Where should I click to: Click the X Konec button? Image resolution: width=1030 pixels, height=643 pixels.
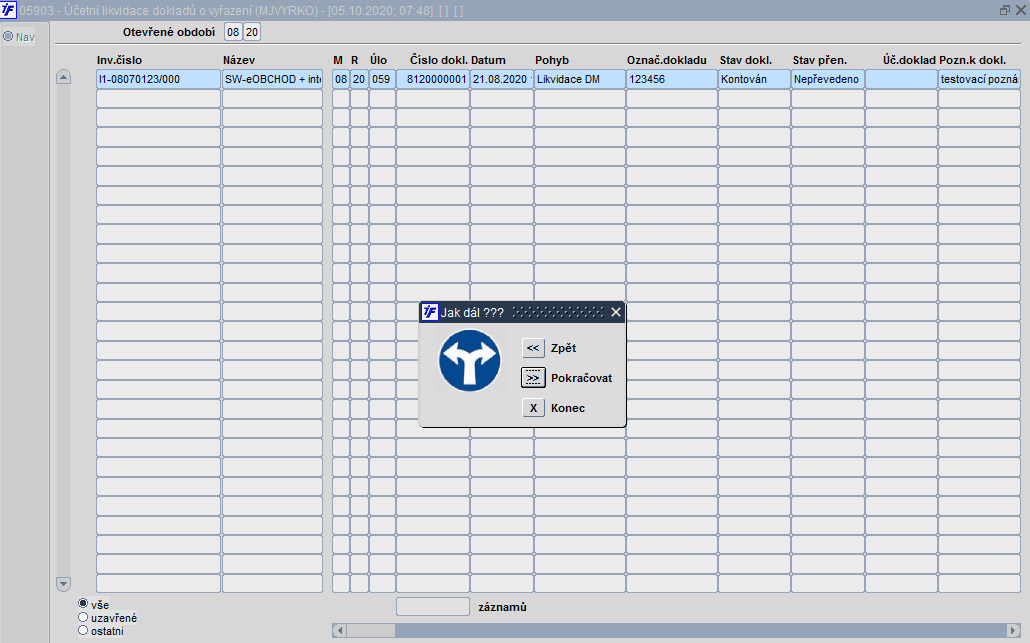tap(533, 408)
